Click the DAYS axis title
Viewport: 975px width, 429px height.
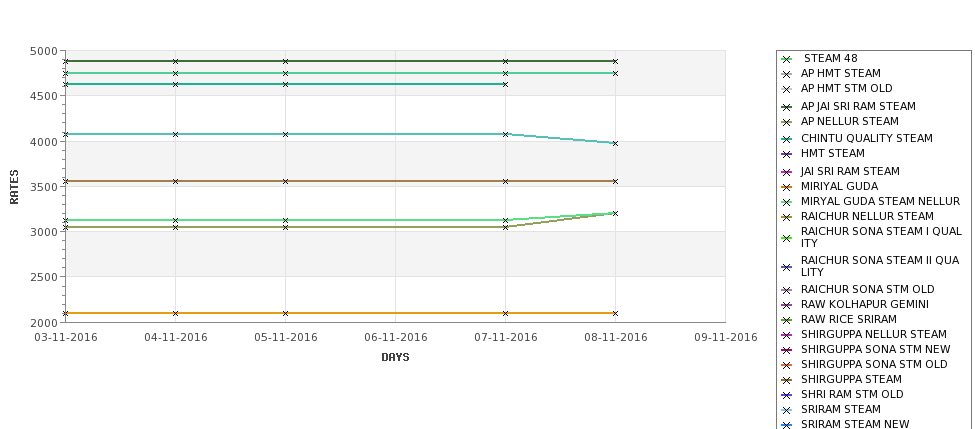pos(395,358)
